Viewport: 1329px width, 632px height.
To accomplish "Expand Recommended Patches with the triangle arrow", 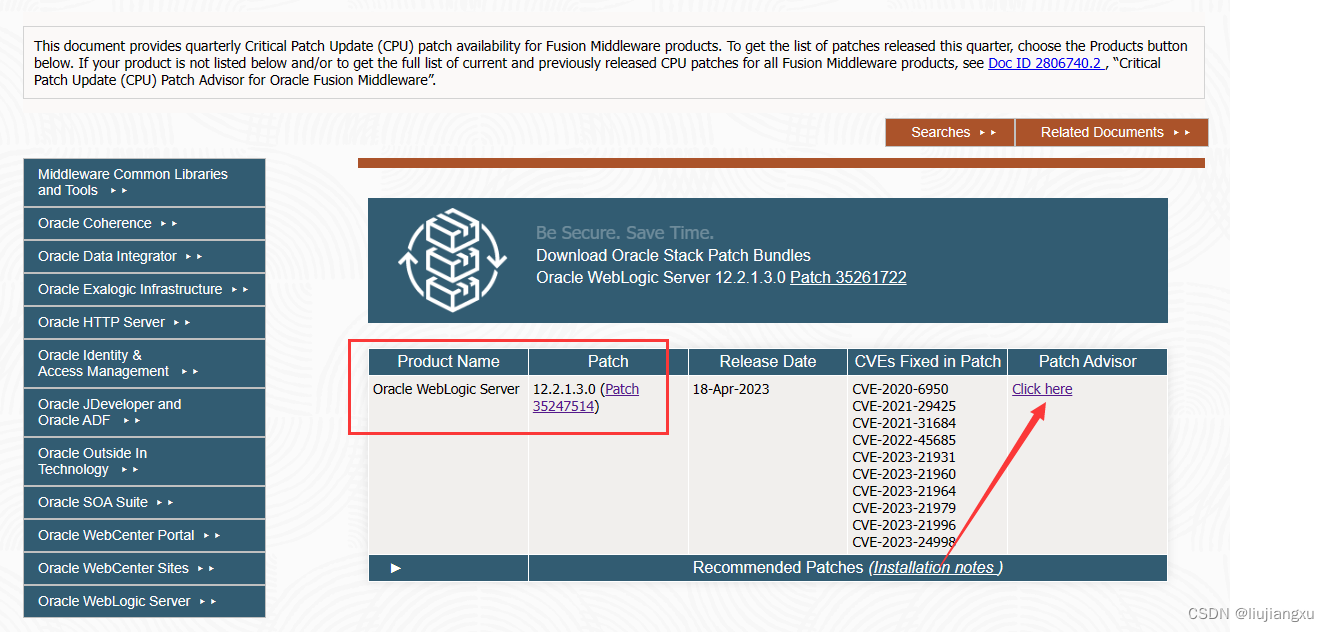I will pos(396,568).
